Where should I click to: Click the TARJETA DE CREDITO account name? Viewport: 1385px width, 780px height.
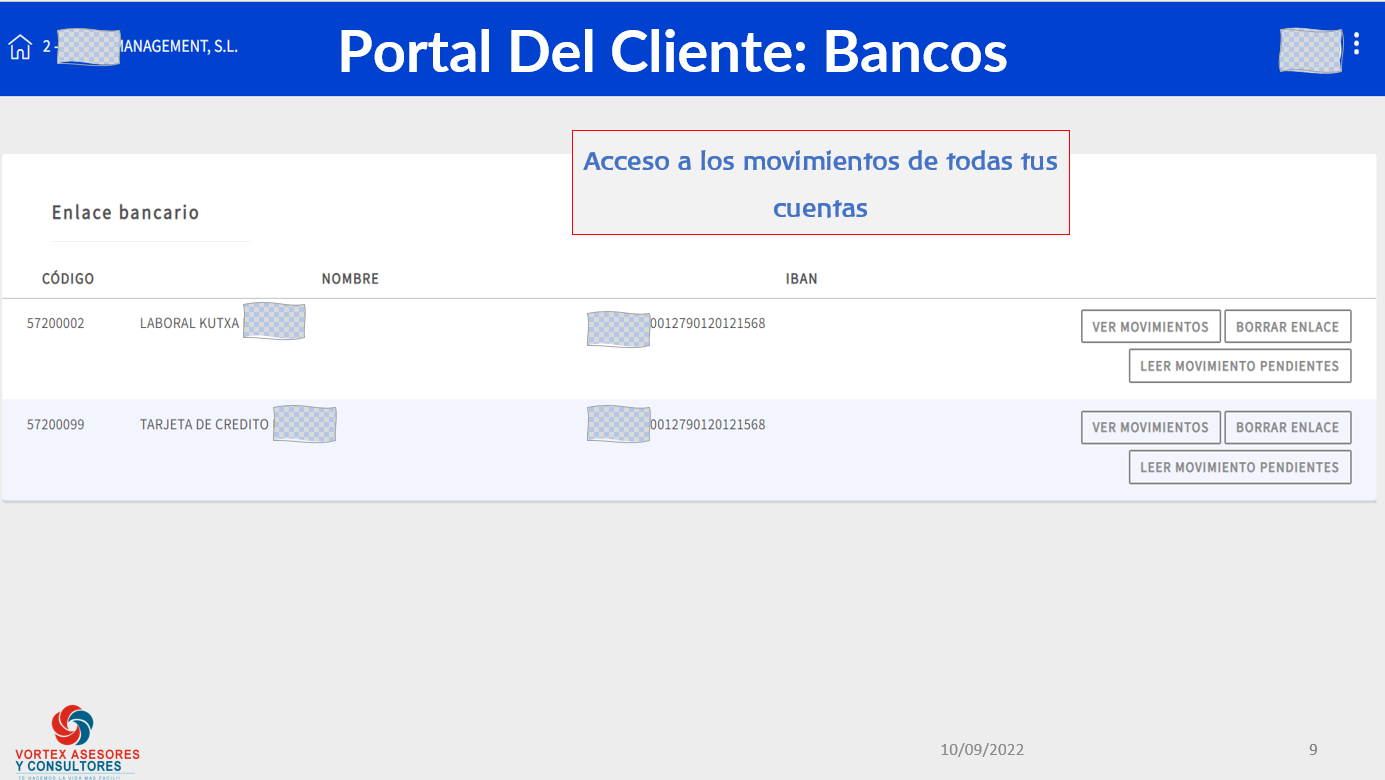pos(204,425)
